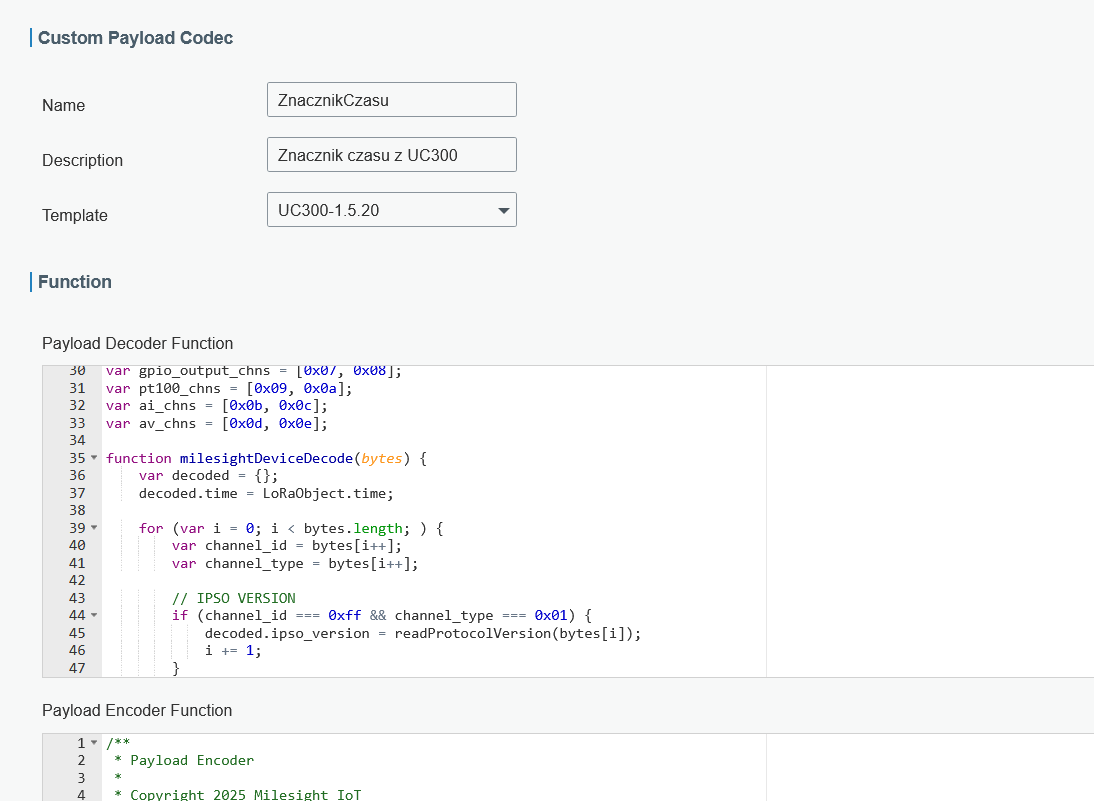
Task: Collapse the for loop fold at line 39
Action: click(x=94, y=528)
